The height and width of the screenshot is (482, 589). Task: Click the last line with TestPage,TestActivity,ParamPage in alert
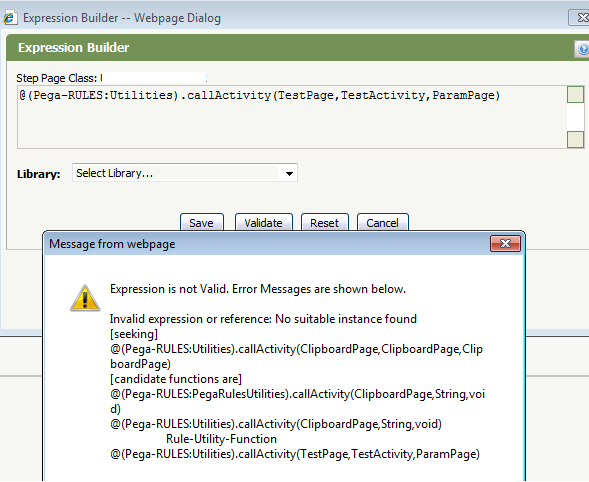click(x=295, y=454)
